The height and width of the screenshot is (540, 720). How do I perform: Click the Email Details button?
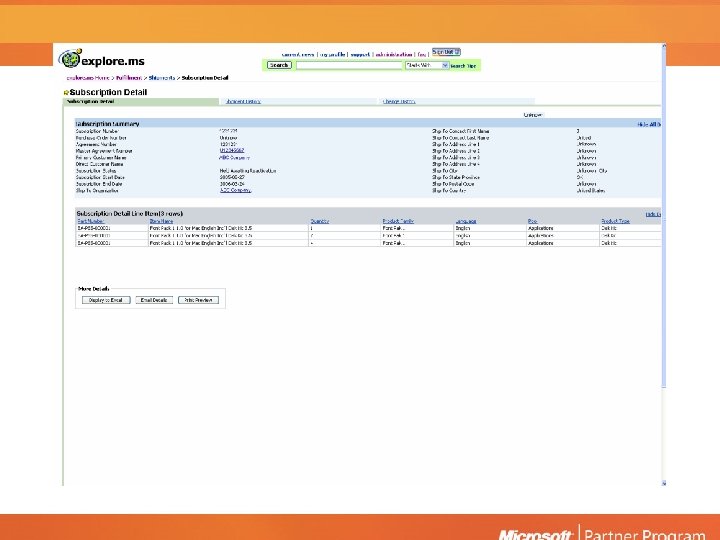[x=154, y=300]
